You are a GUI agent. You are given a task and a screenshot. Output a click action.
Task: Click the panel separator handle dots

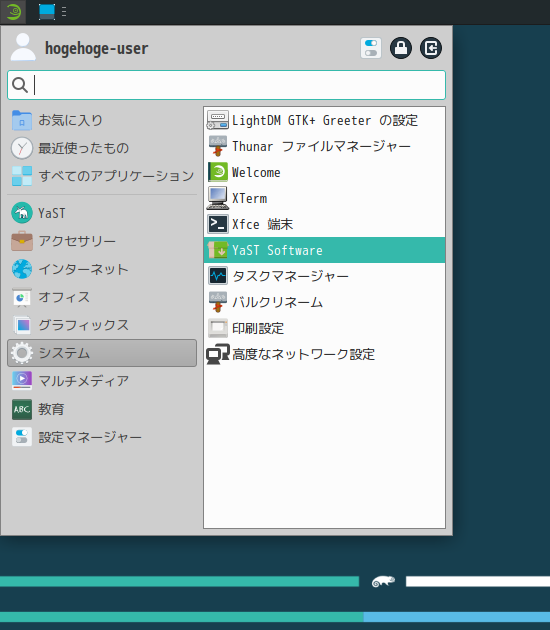64,12
